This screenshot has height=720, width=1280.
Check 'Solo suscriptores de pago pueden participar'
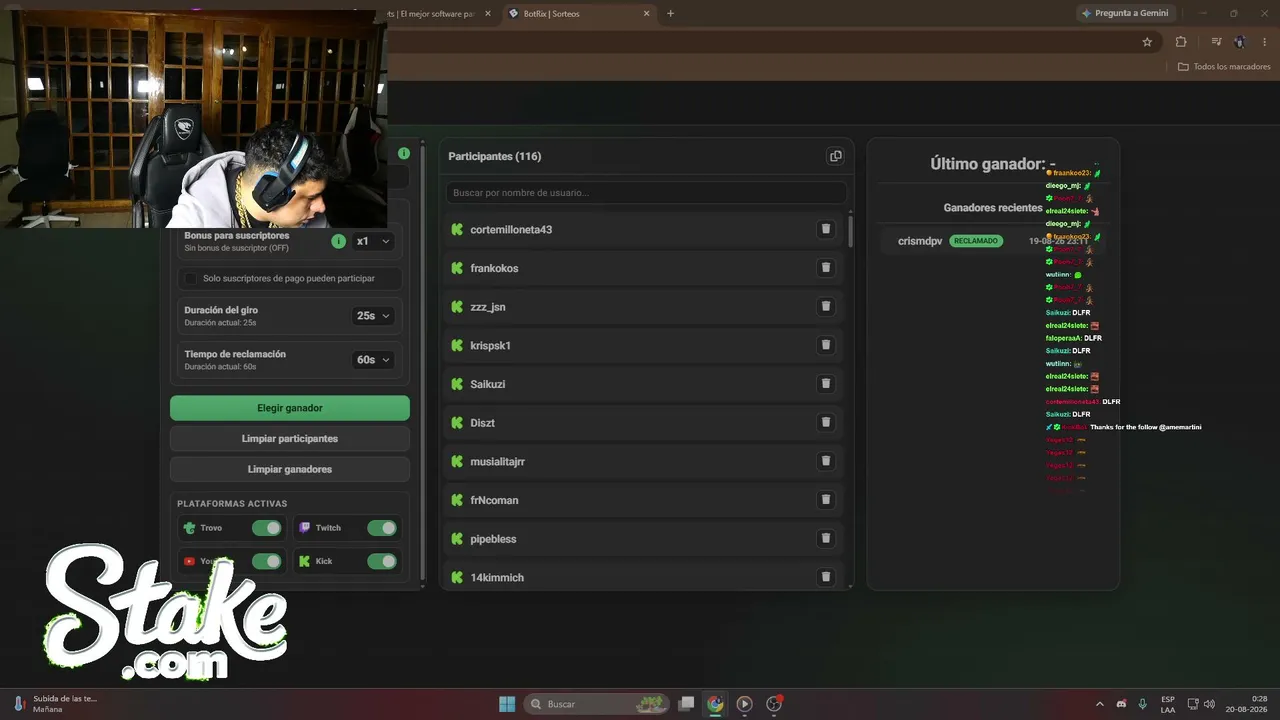[x=191, y=278]
